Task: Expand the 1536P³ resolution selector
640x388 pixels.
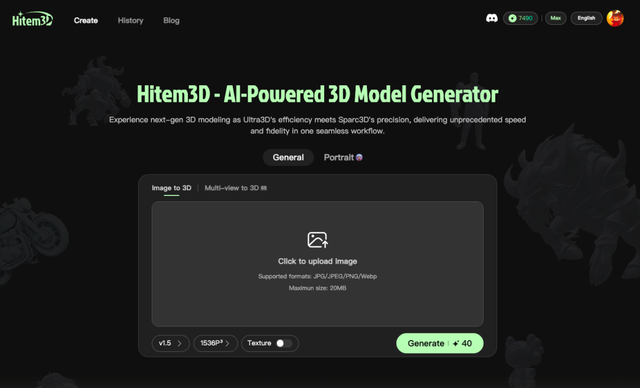Action: click(215, 343)
